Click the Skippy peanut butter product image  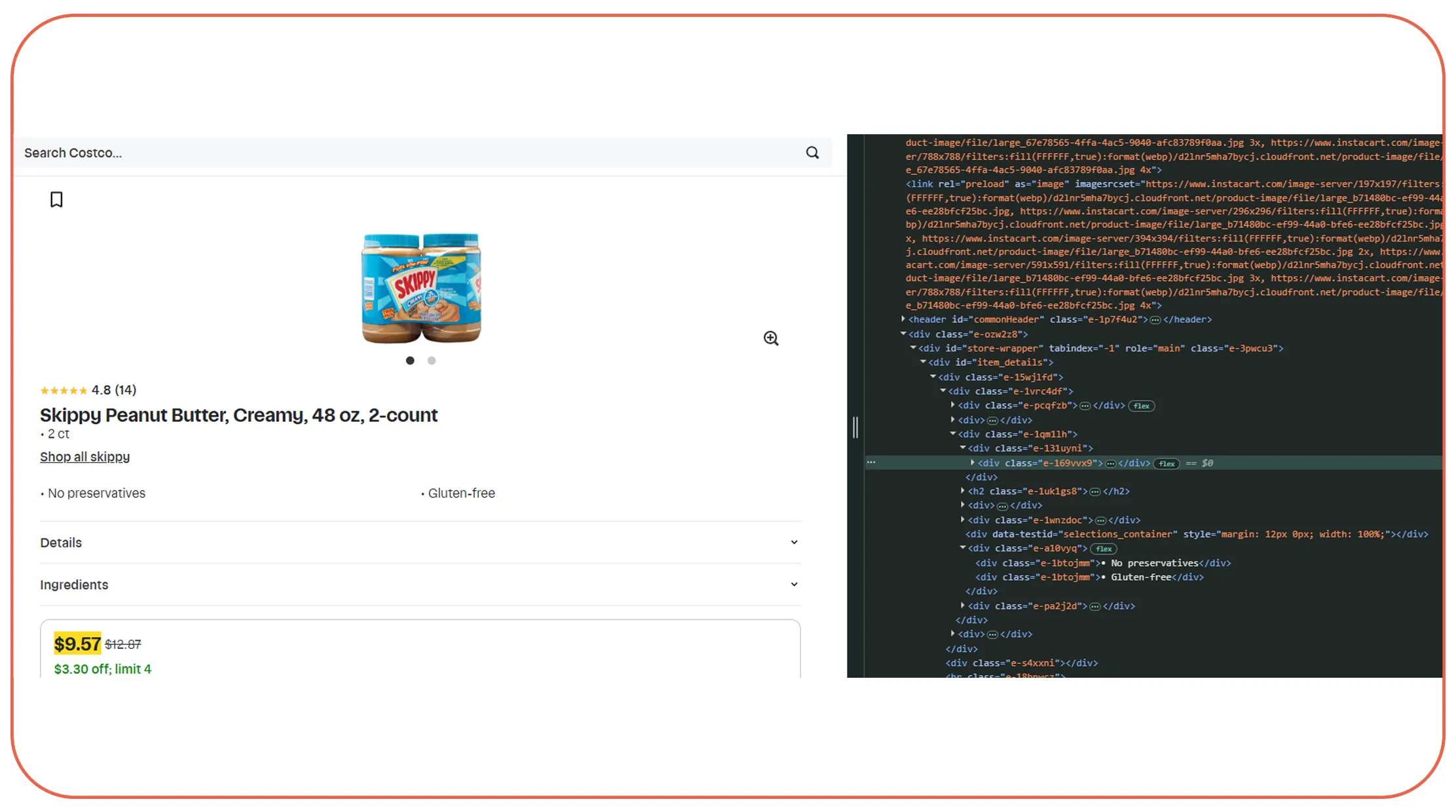pyautogui.click(x=421, y=287)
